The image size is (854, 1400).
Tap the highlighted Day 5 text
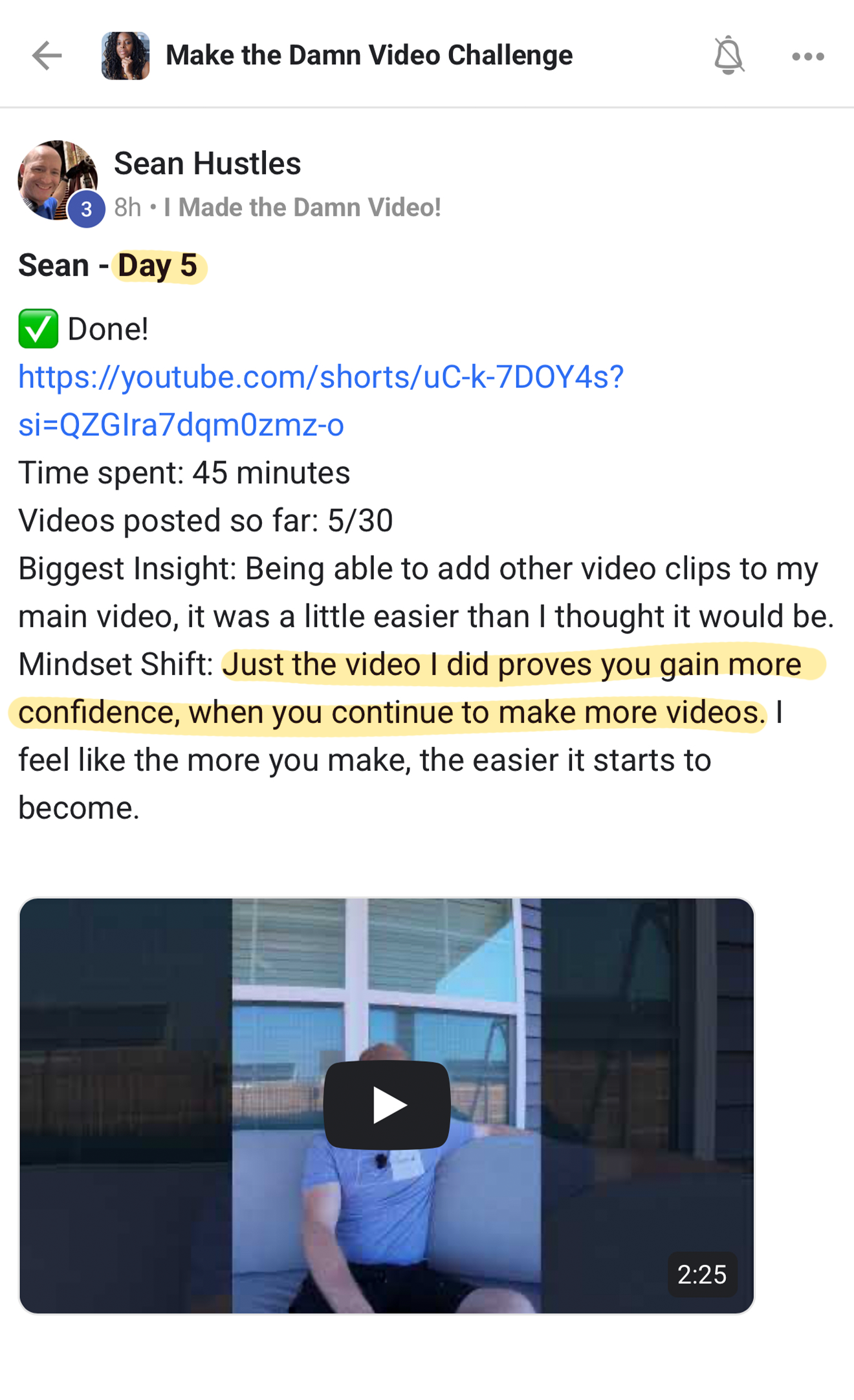pyautogui.click(x=157, y=266)
